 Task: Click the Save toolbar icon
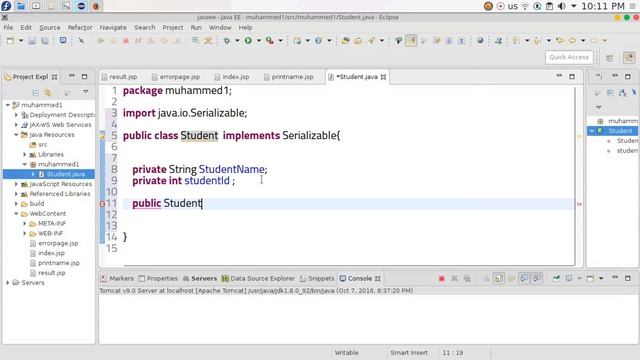[32, 40]
